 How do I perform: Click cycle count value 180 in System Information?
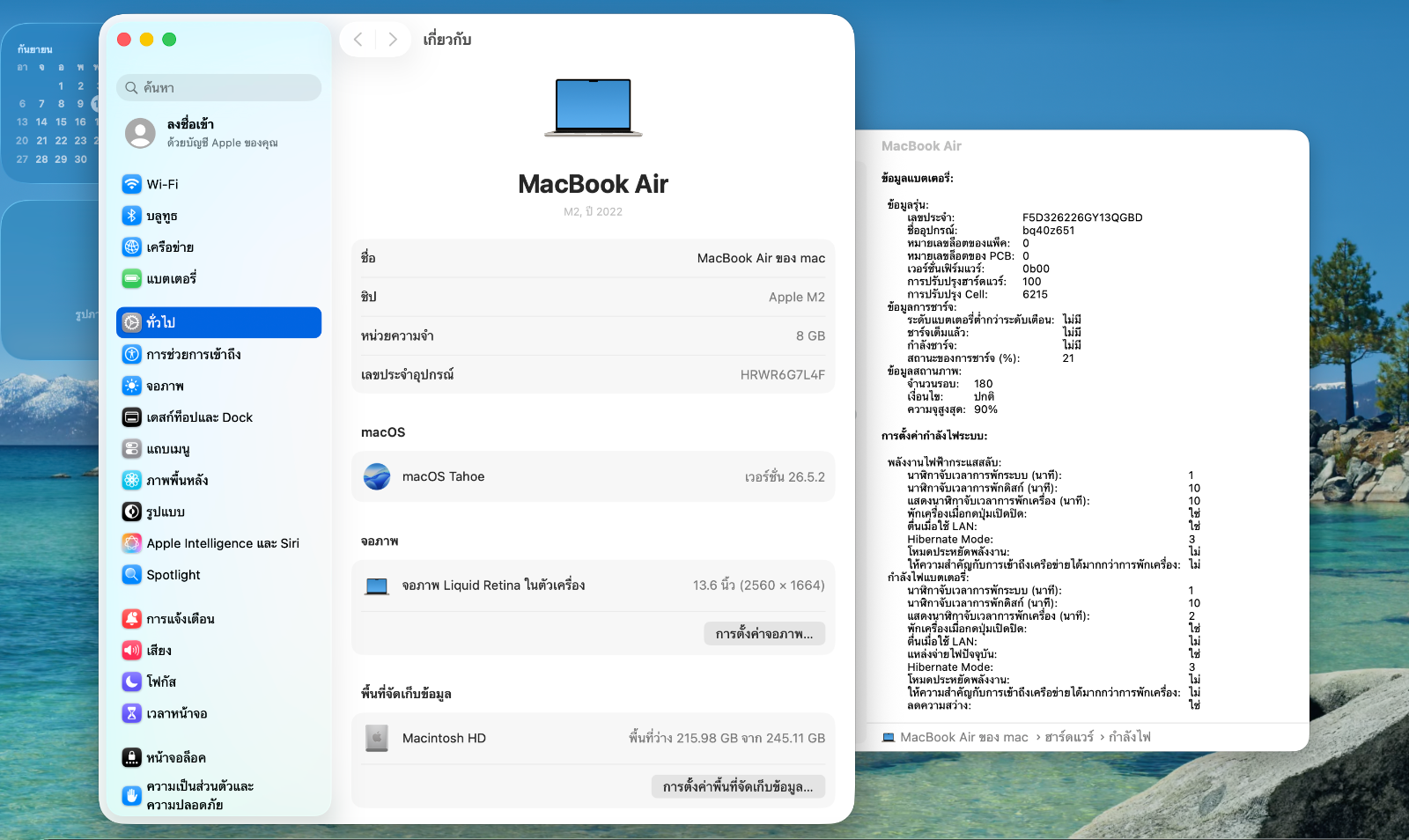983,384
